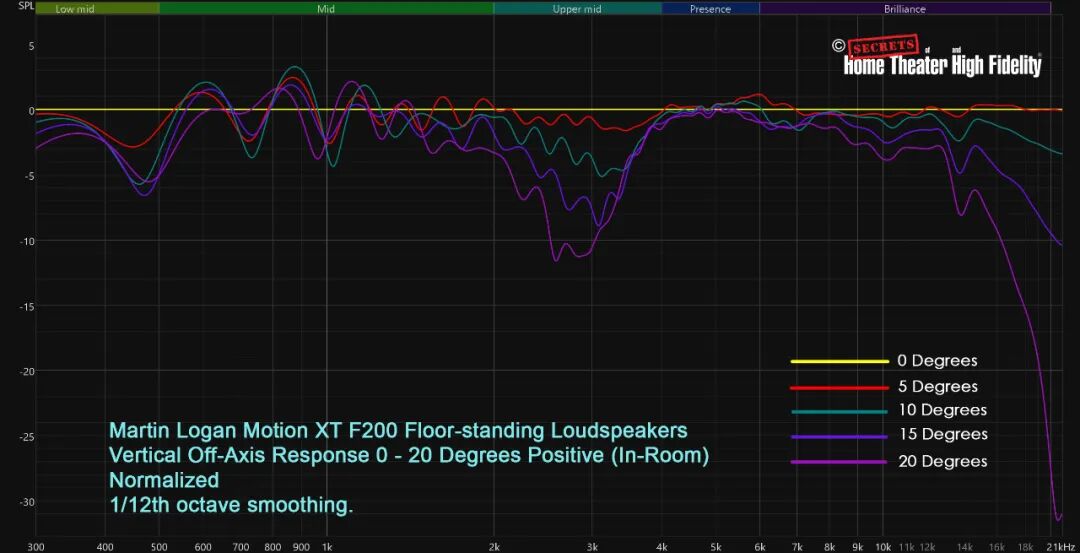Click the 300 frequency axis label
Viewport: 1080px width, 553px height.
(34, 546)
